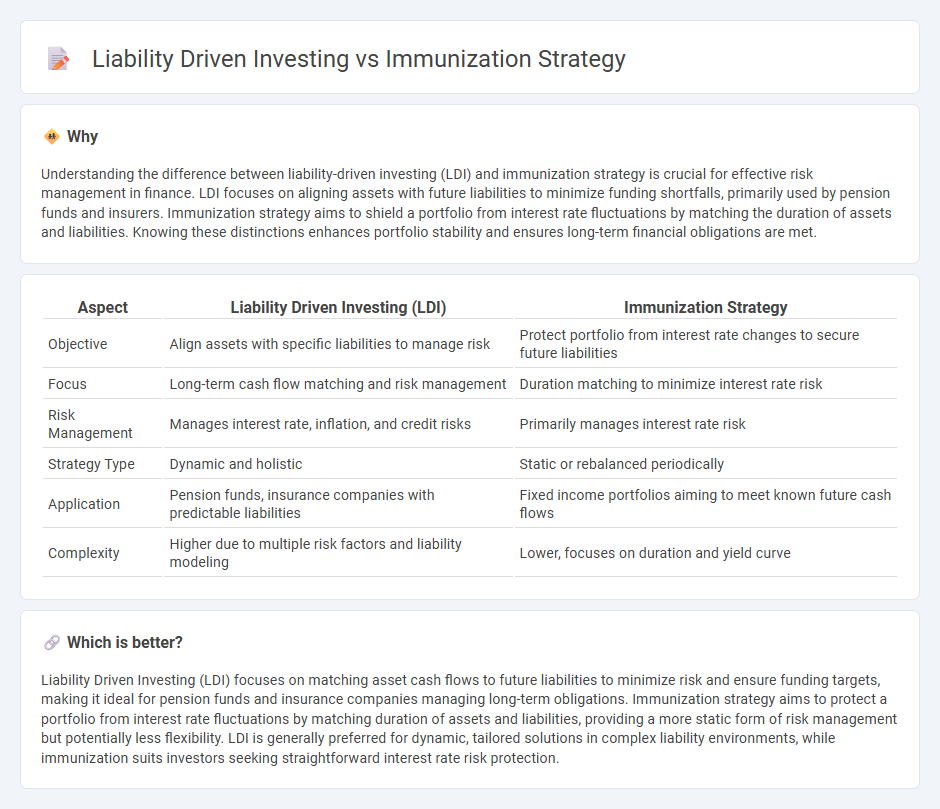Click cell 'Higher due to multiple risk factors'
This screenshot has width=940, height=809.
(x=338, y=553)
